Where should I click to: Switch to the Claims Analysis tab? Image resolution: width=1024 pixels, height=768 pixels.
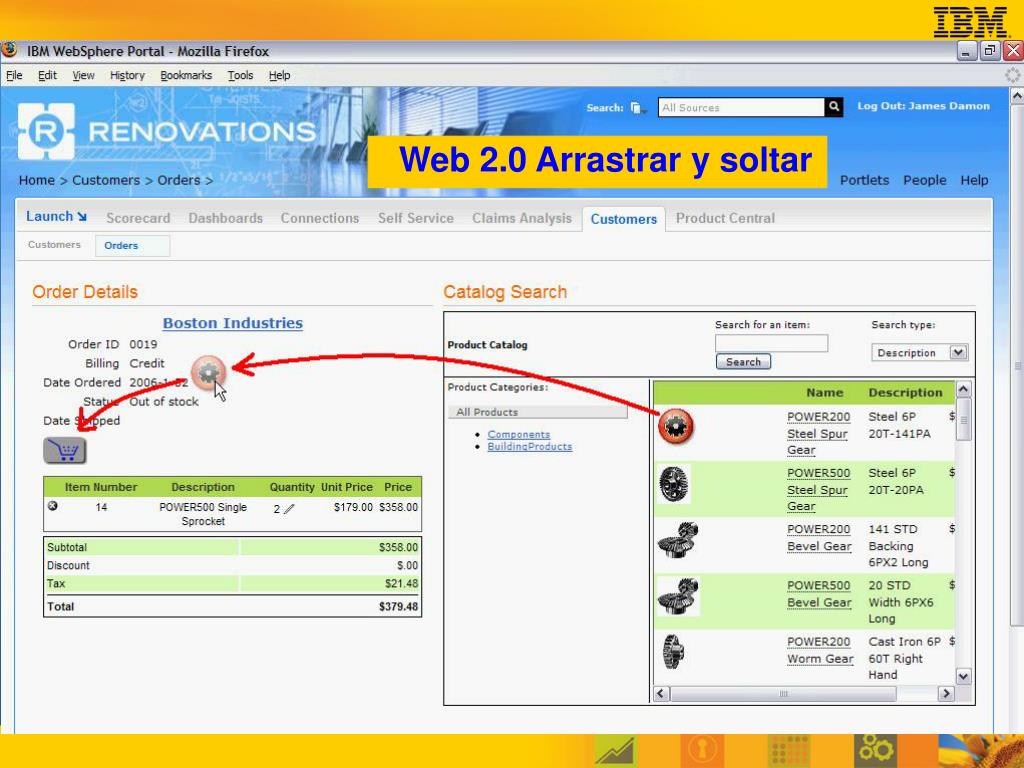click(521, 218)
